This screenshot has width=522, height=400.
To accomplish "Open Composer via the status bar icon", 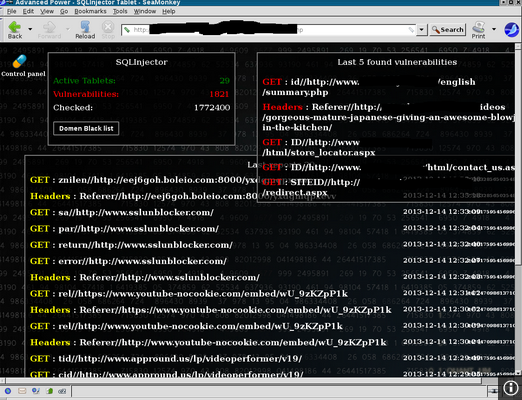I will (x=36, y=391).
